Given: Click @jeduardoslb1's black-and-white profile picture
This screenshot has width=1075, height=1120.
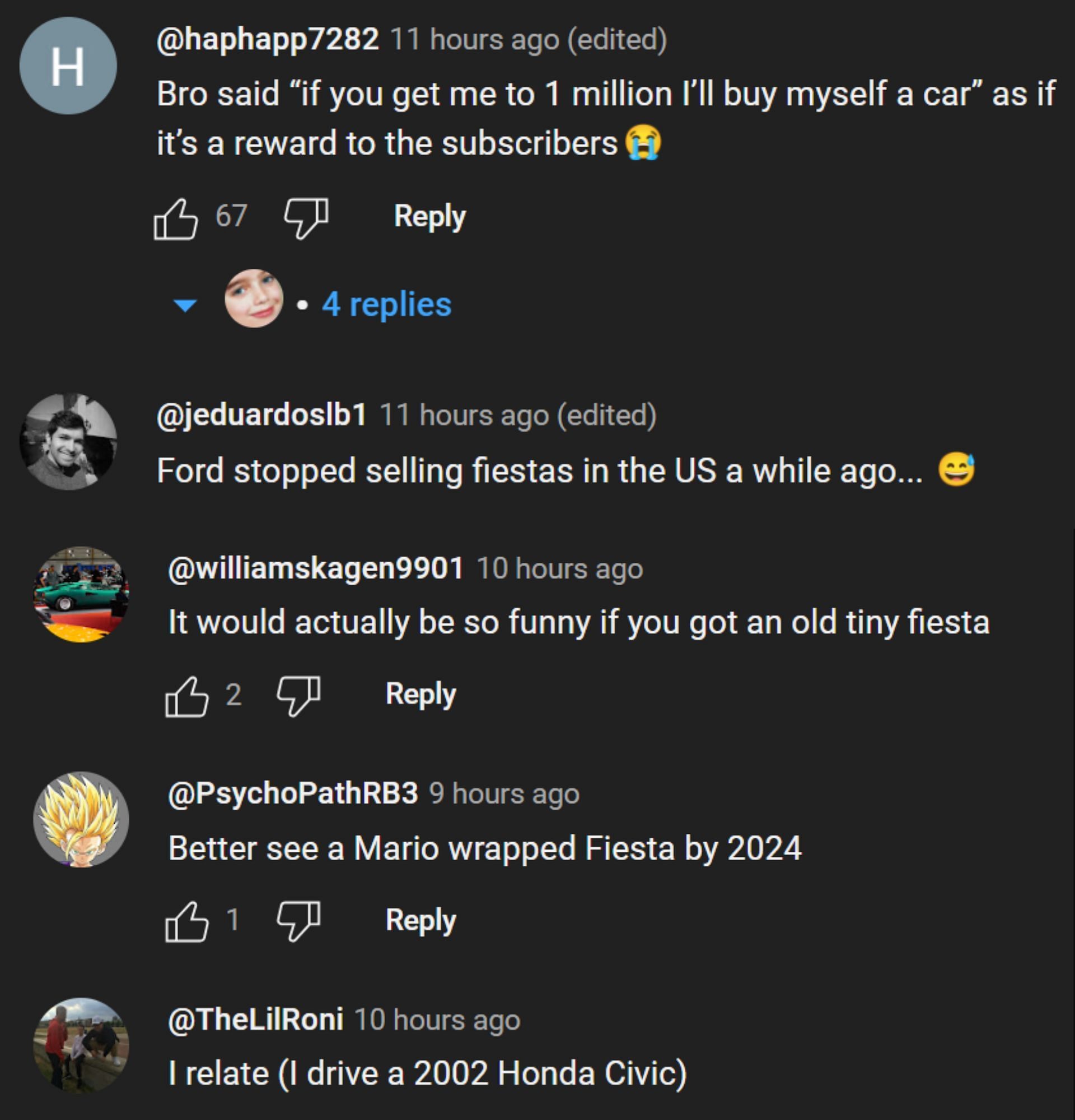Looking at the screenshot, I should (68, 441).
